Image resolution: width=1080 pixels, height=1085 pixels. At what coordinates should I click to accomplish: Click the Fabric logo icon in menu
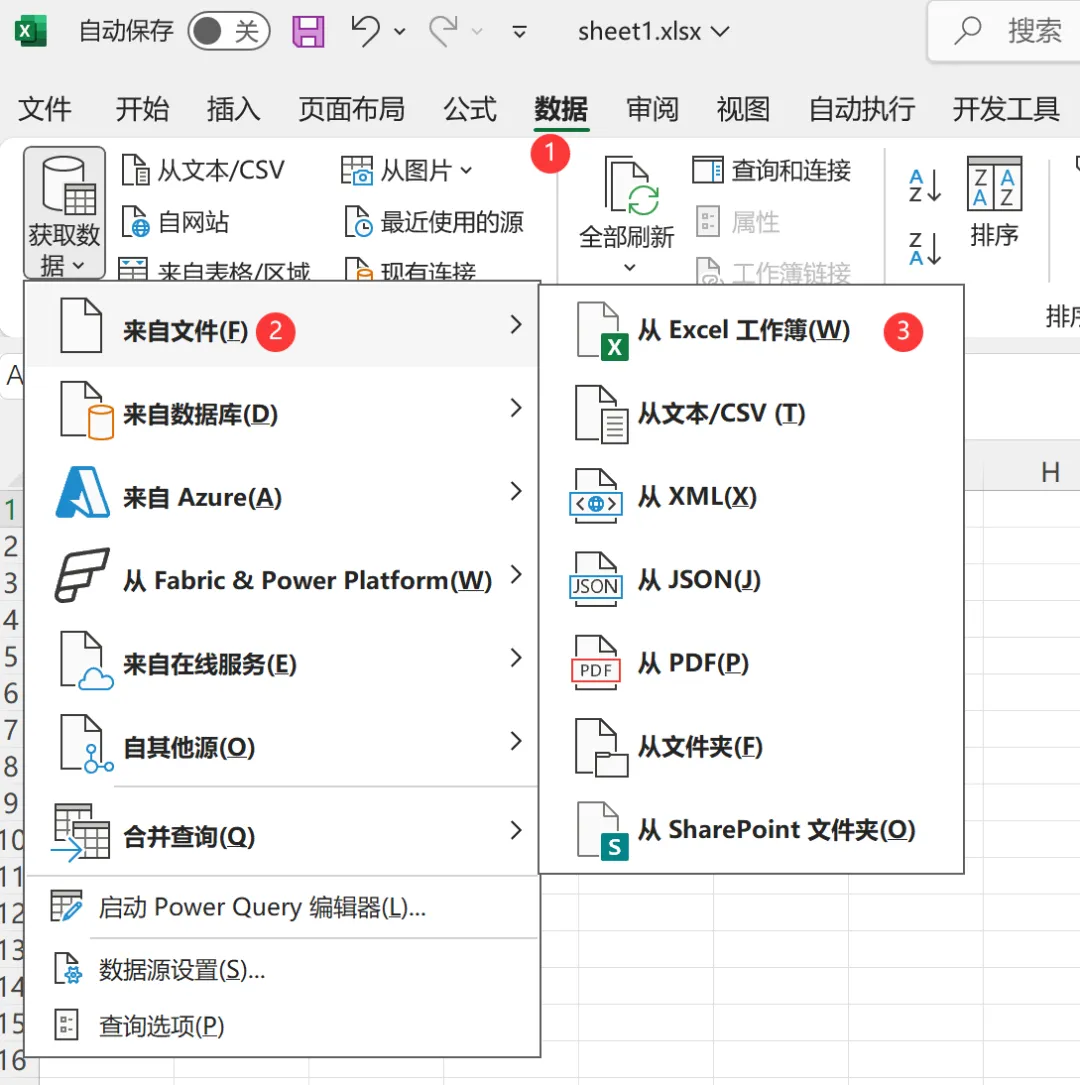pos(82,575)
